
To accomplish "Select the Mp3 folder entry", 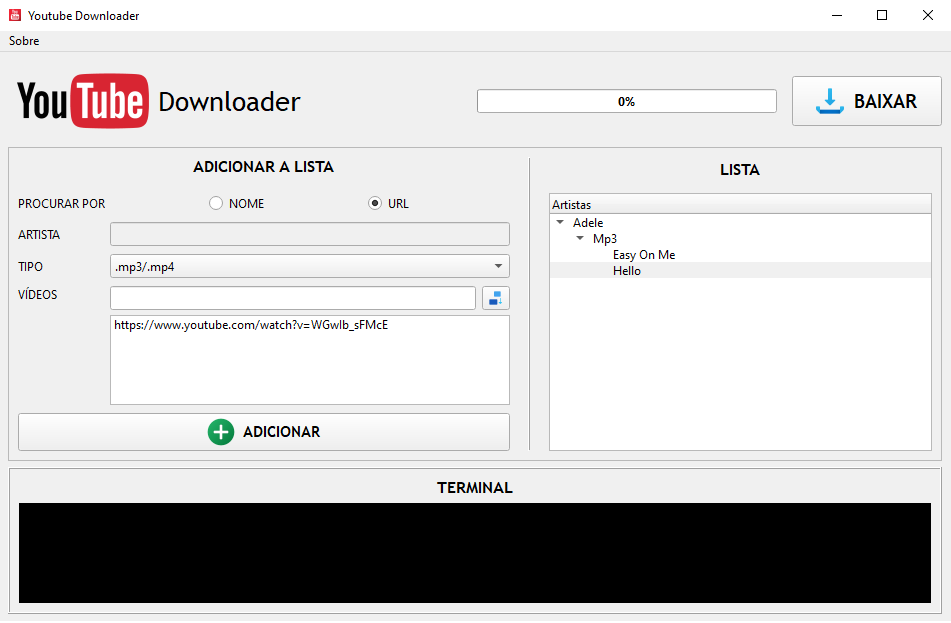I will 605,238.
